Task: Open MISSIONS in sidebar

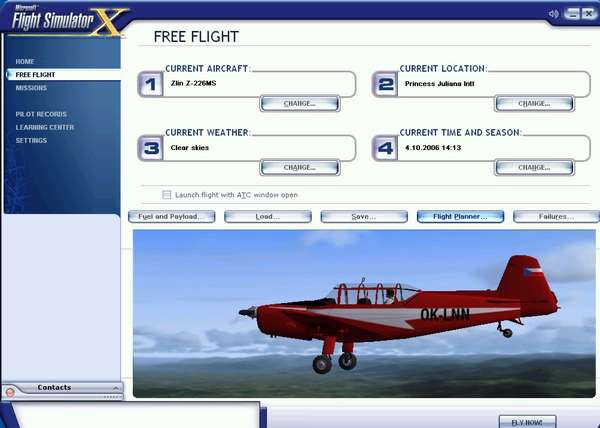Action: [31, 88]
